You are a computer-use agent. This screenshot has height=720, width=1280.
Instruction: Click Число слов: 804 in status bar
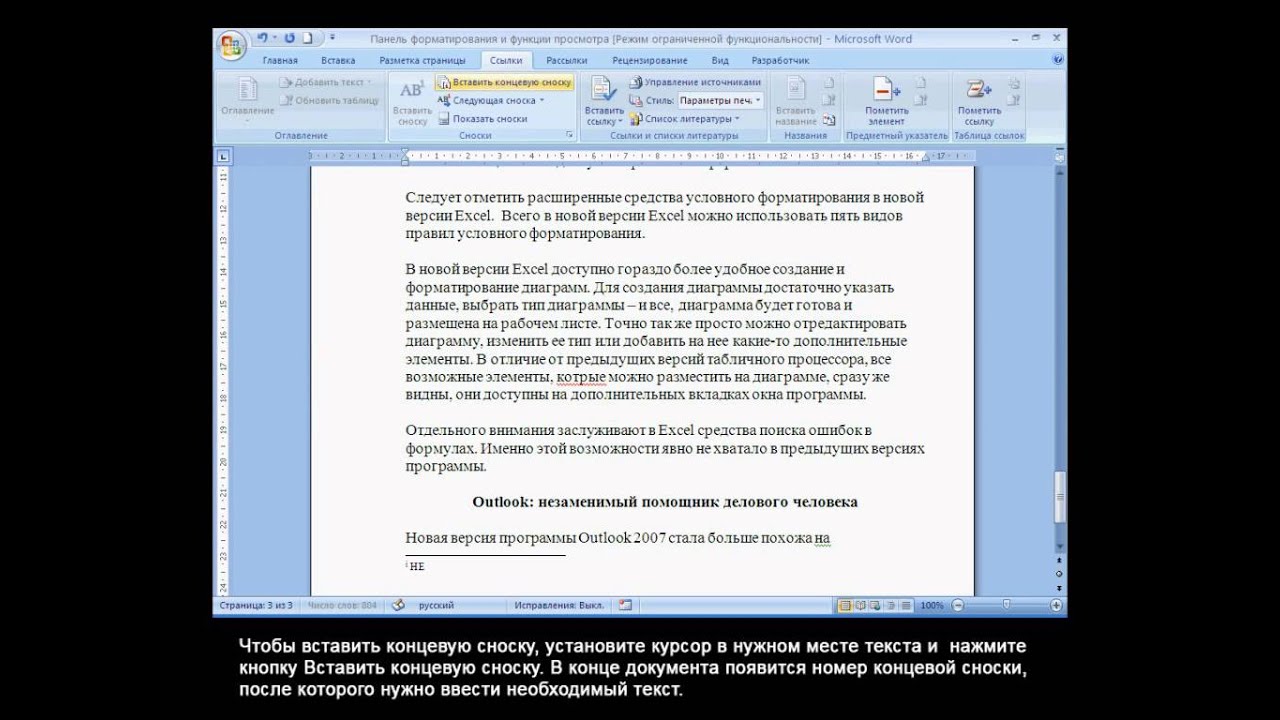(343, 605)
